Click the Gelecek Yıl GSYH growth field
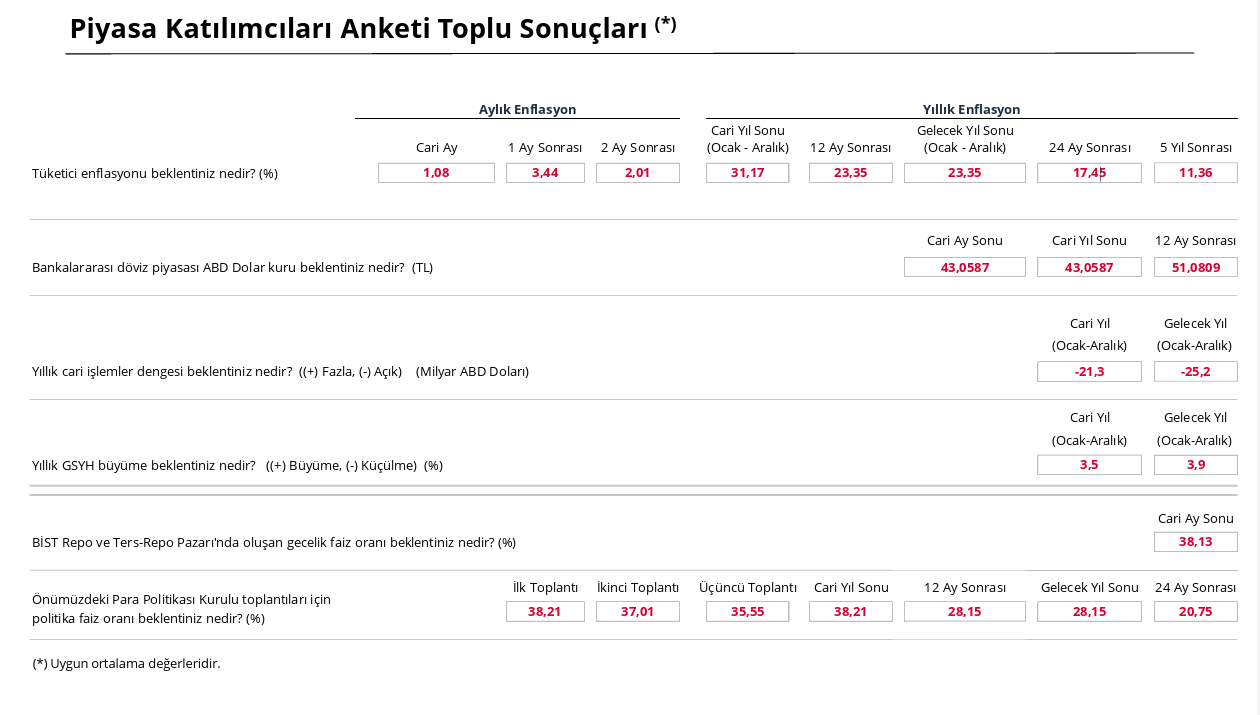Screen dimensions: 1260x715 [1195, 465]
